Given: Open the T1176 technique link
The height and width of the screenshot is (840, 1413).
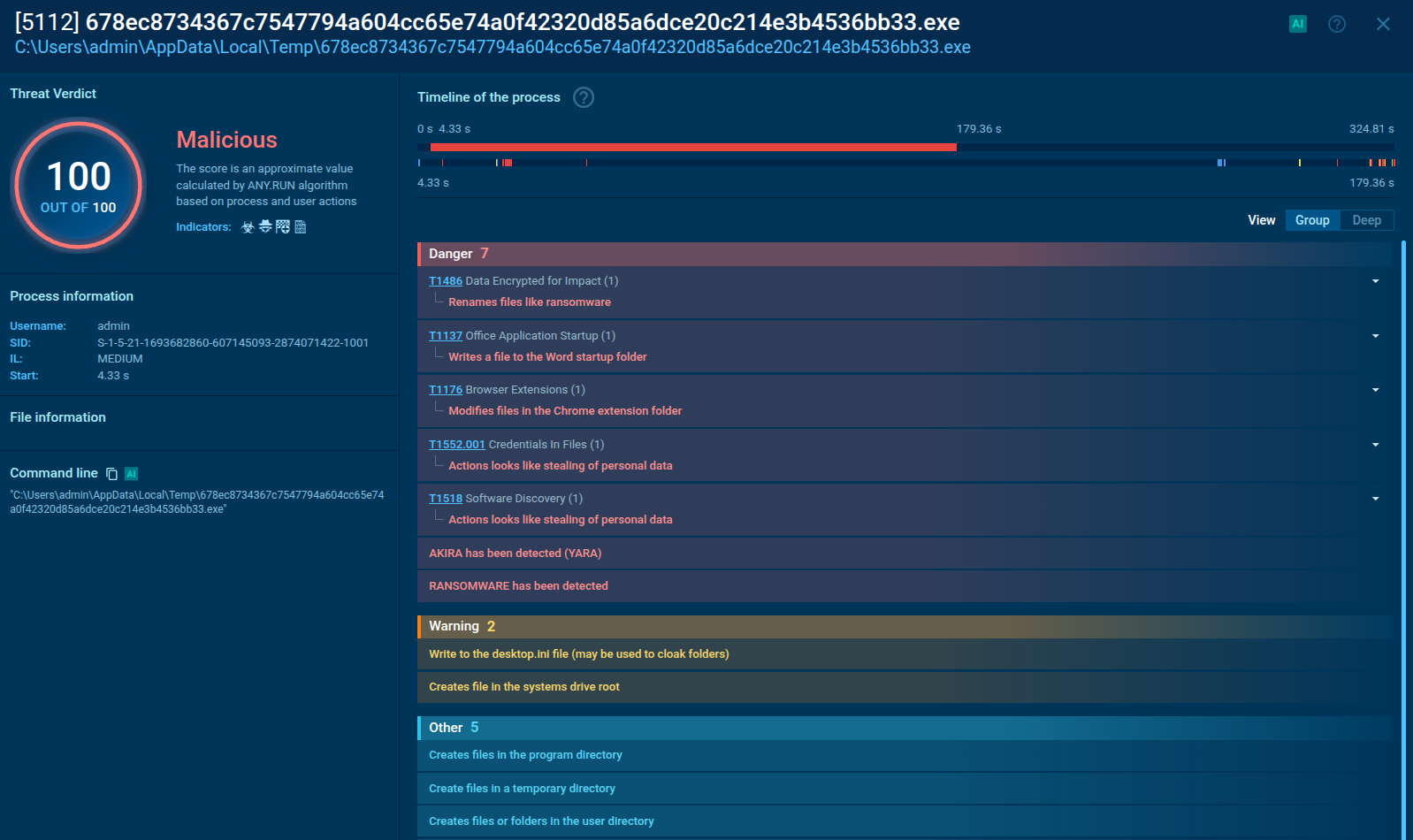Looking at the screenshot, I should (x=446, y=390).
